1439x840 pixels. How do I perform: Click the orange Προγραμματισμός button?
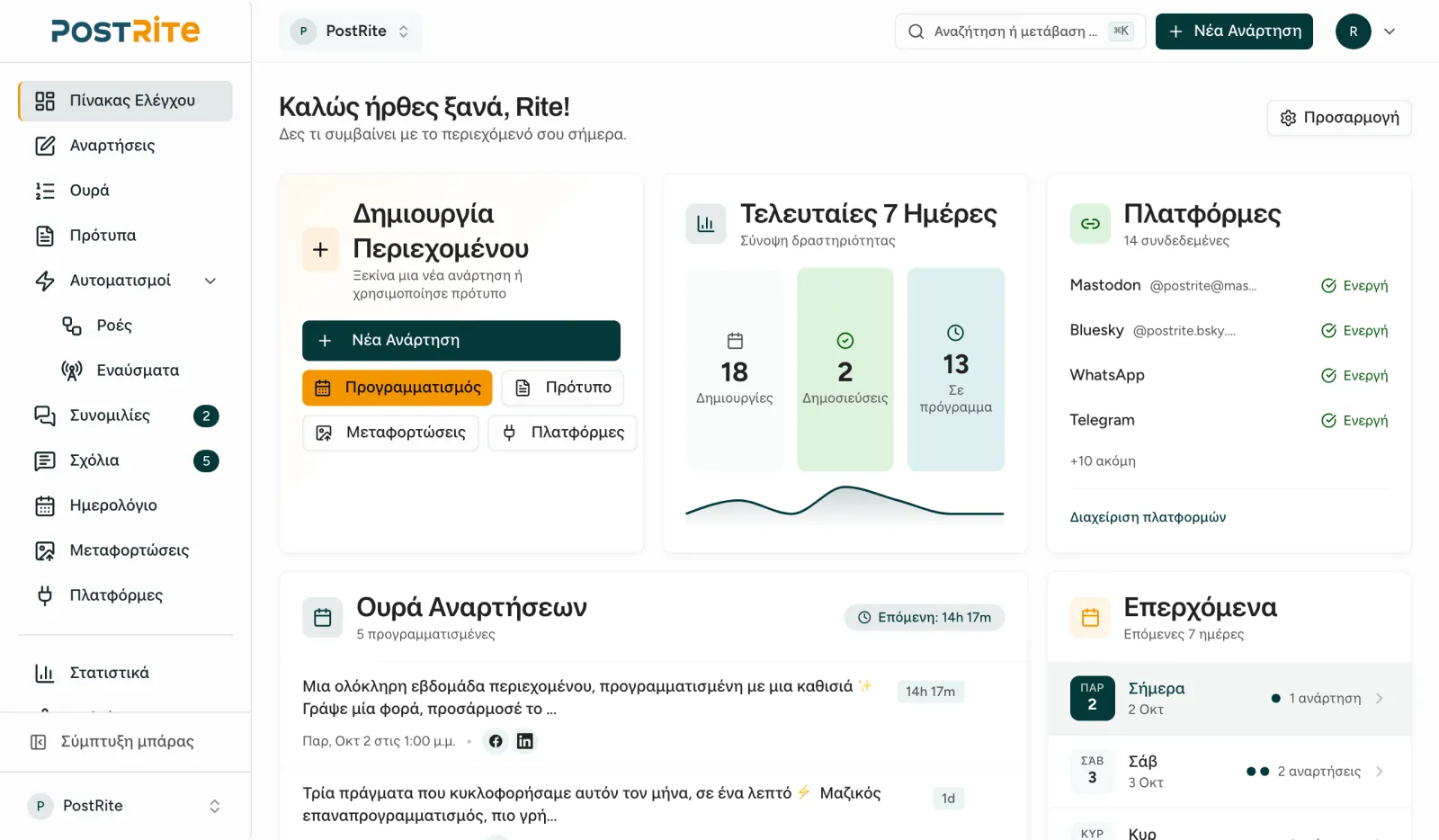coord(398,388)
